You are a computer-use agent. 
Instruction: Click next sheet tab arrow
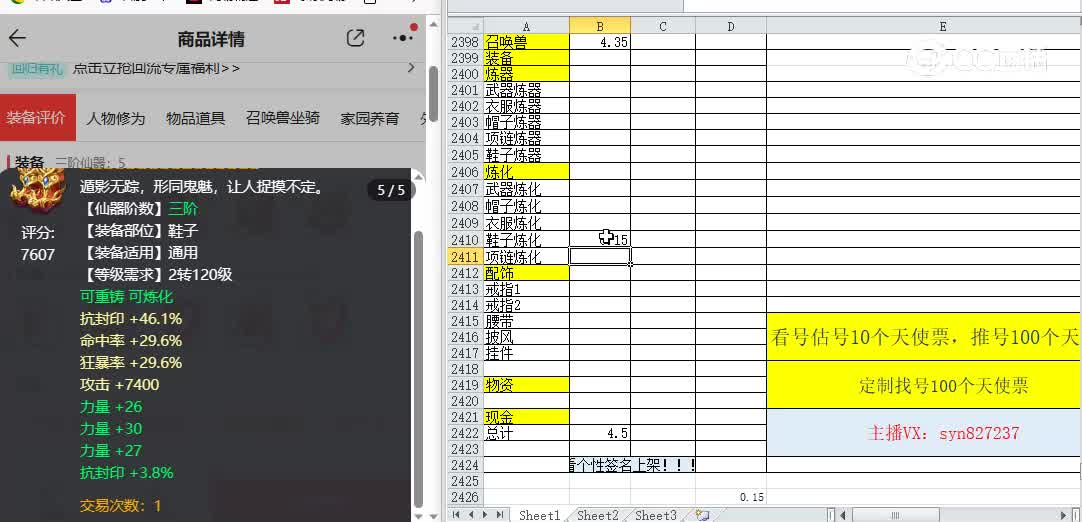pos(486,515)
